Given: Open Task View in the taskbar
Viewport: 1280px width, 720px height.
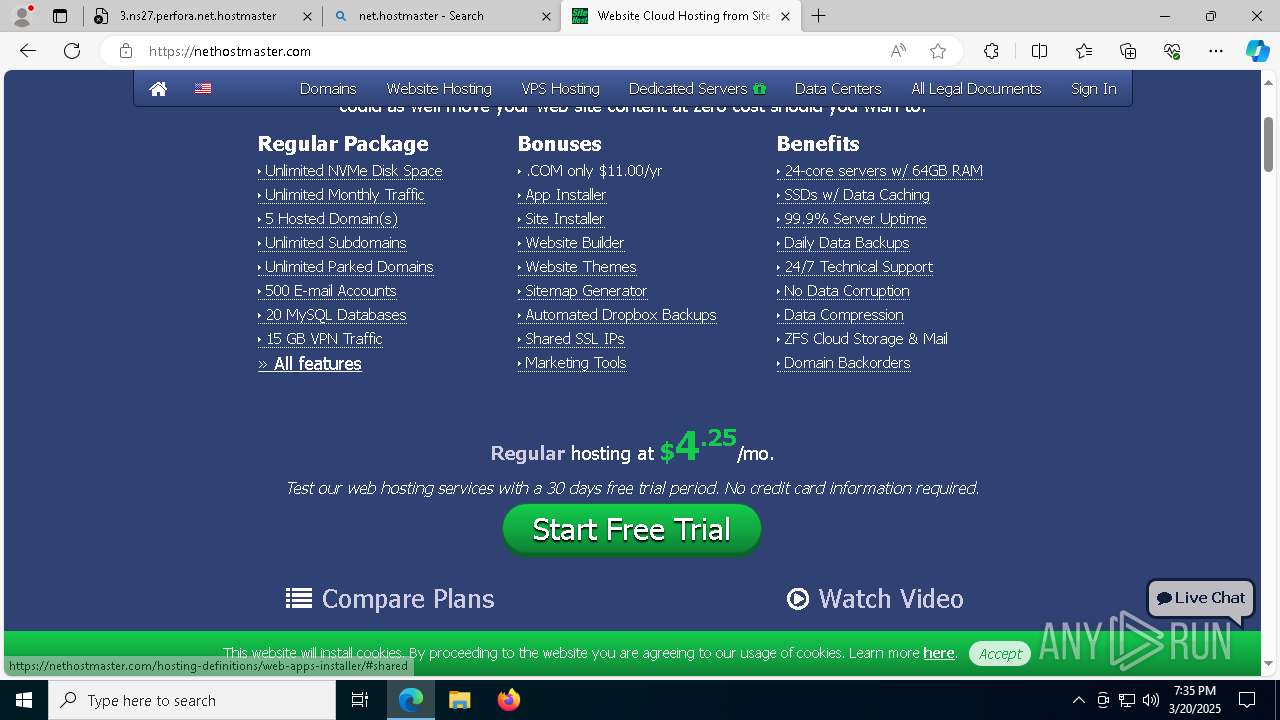Looking at the screenshot, I should pos(360,700).
